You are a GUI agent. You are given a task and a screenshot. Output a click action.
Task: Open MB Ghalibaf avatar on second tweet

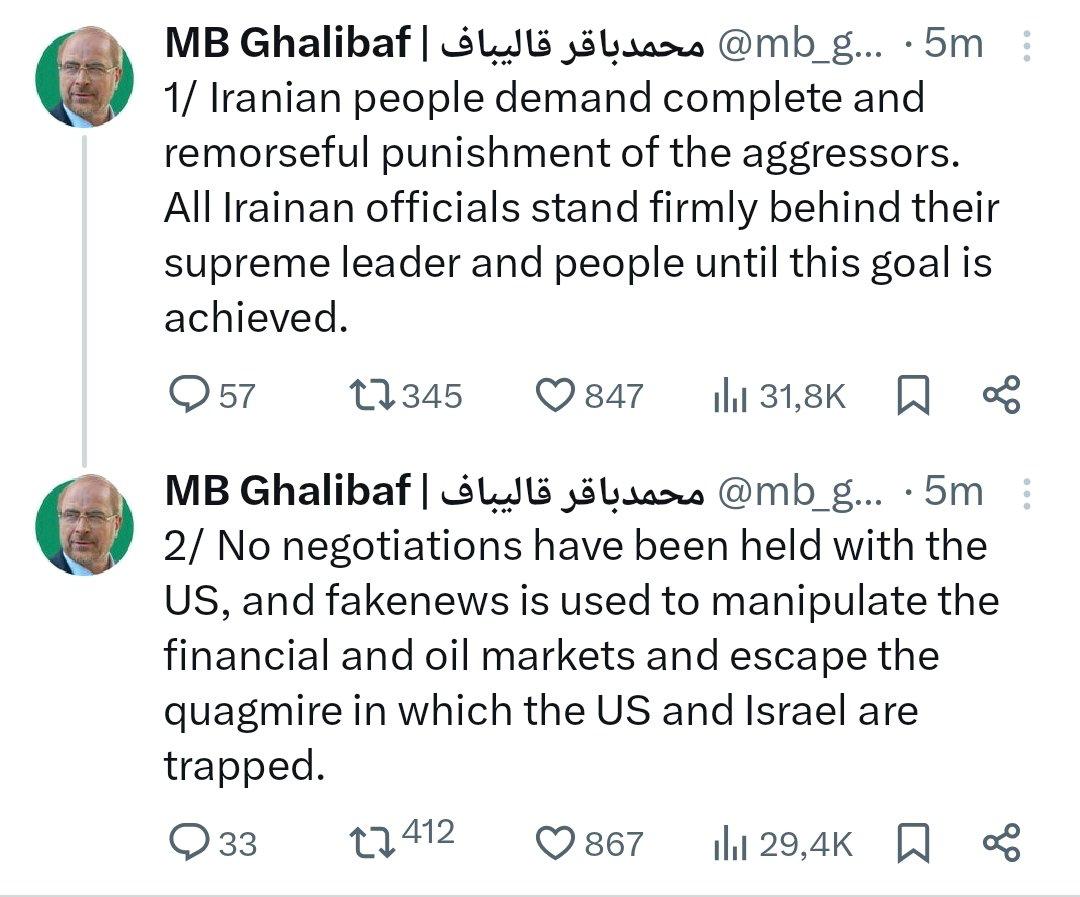pyautogui.click(x=84, y=524)
